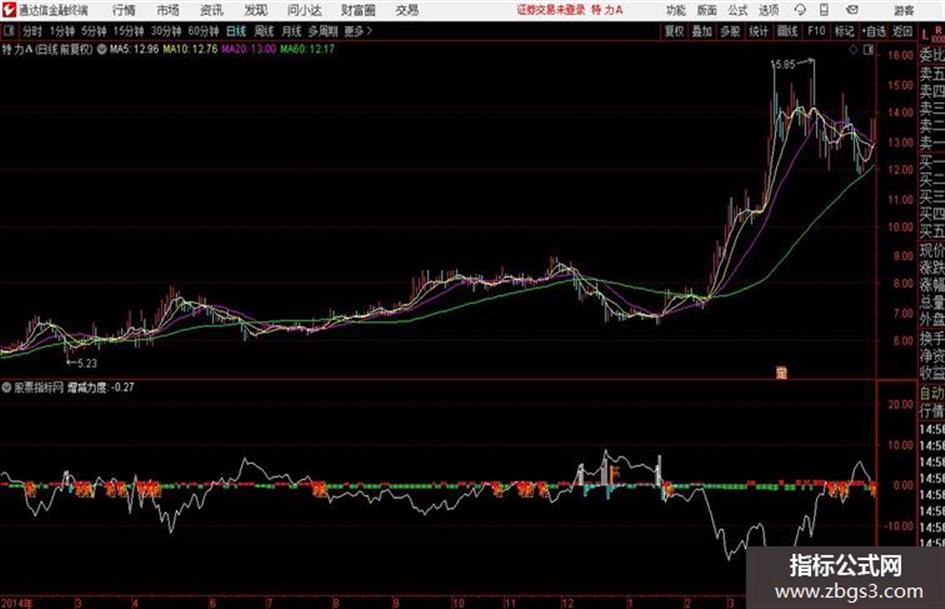Click the 5.23 low price marker
945x609 pixels.
87,363
